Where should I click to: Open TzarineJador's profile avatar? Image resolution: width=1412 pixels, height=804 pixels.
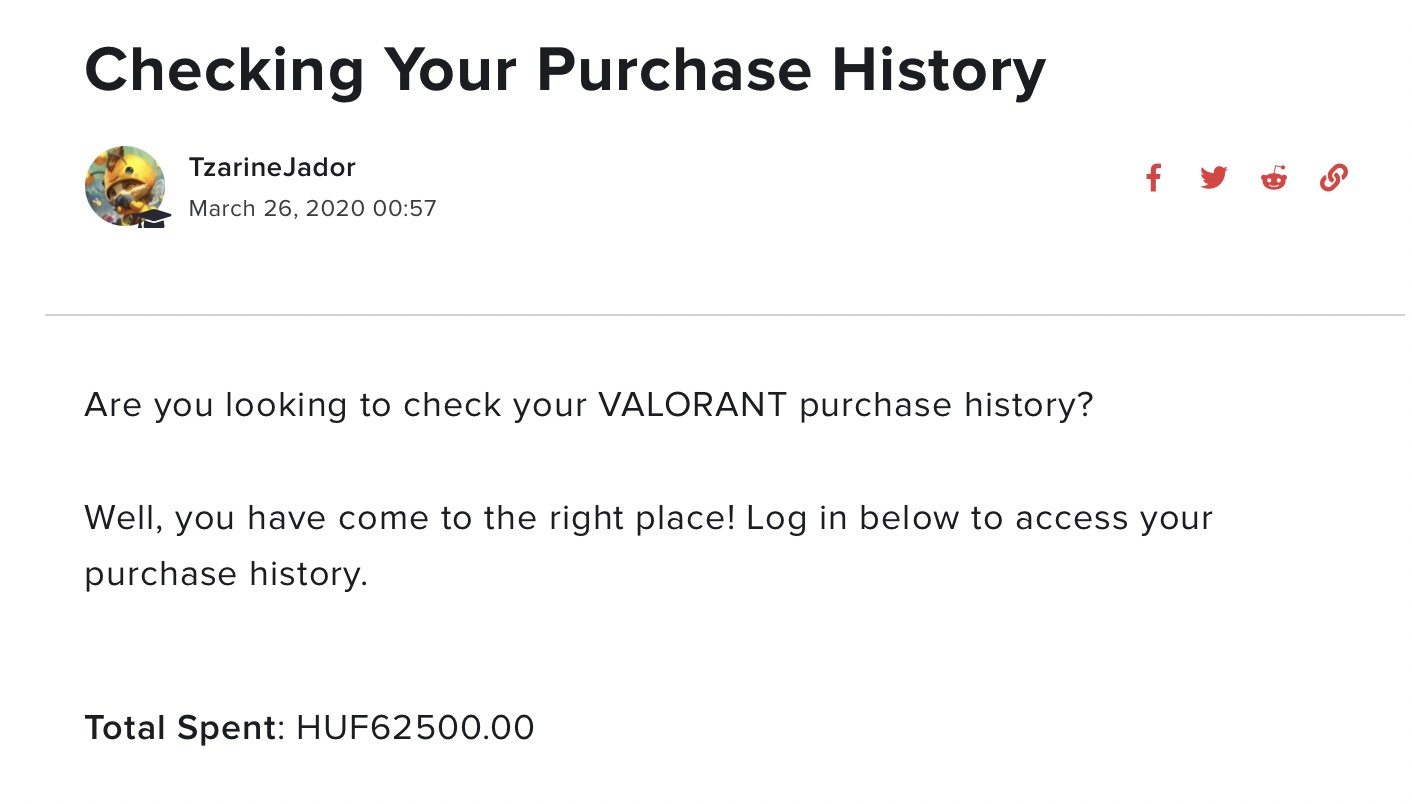(123, 184)
